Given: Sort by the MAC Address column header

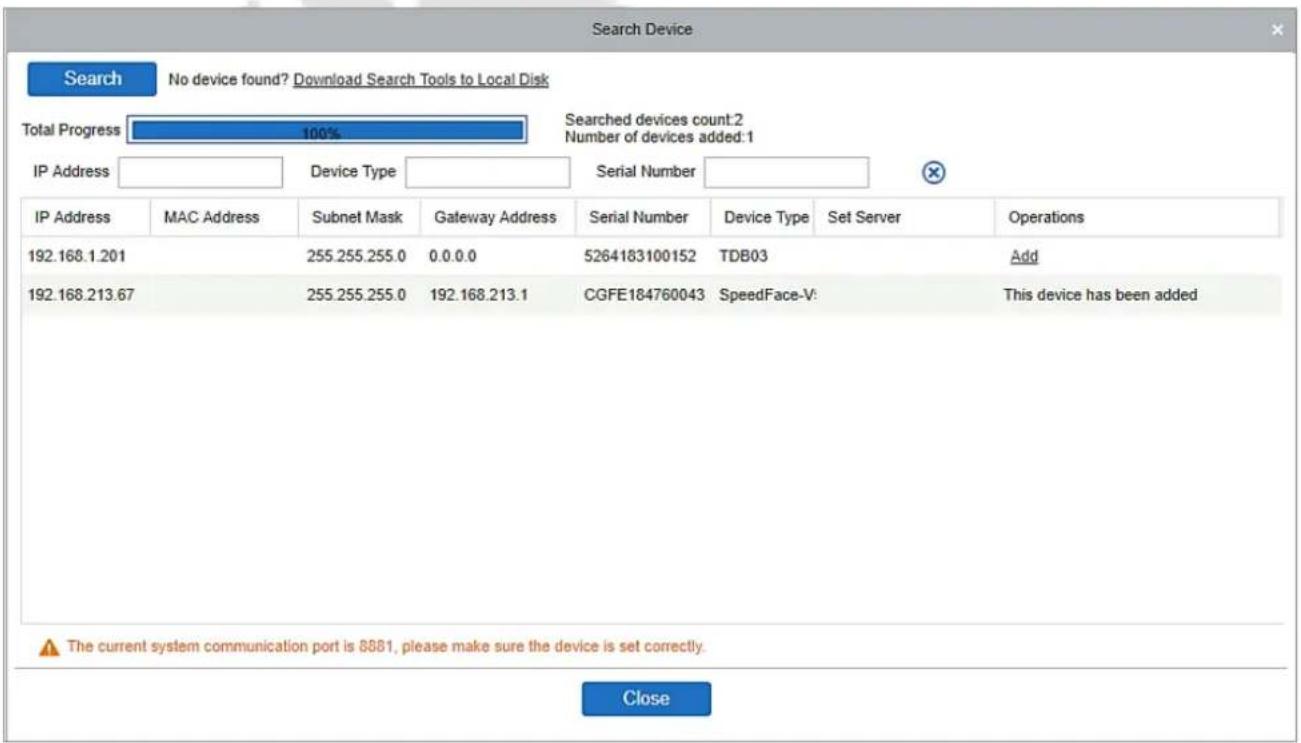Looking at the screenshot, I should (x=211, y=217).
